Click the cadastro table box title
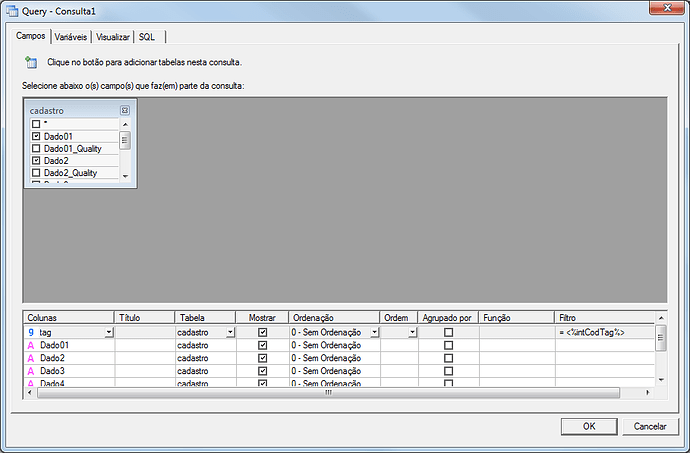 (x=47, y=111)
